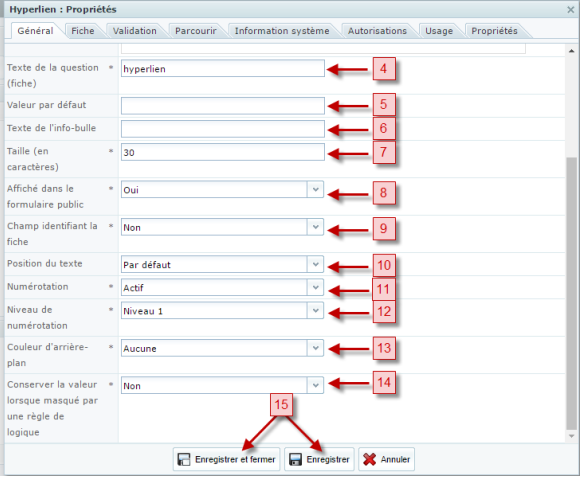This screenshot has width=580, height=478.
Task: Open the Couleur d'arrière-plan dropdown
Action: [316, 348]
